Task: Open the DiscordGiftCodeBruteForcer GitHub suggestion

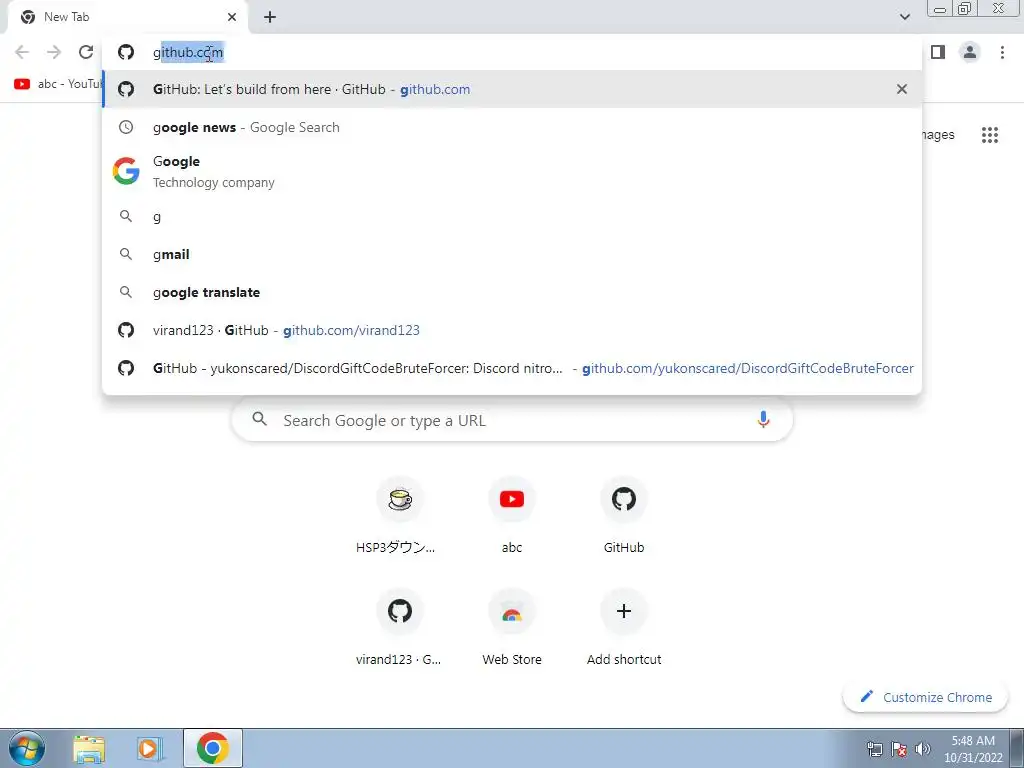Action: 512,368
